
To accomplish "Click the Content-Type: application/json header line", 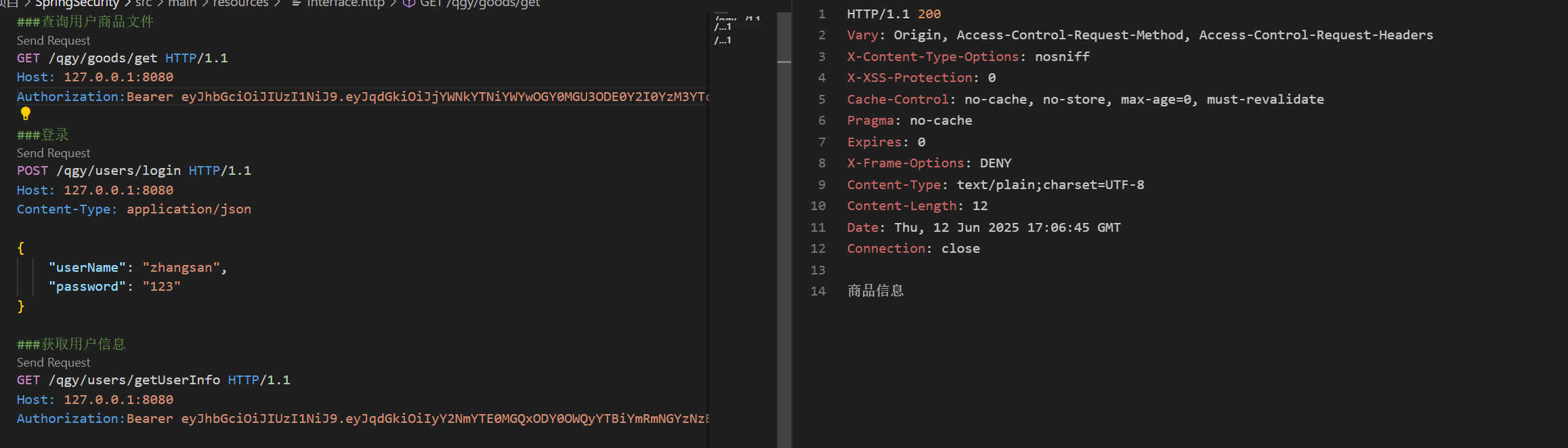I will (x=133, y=209).
